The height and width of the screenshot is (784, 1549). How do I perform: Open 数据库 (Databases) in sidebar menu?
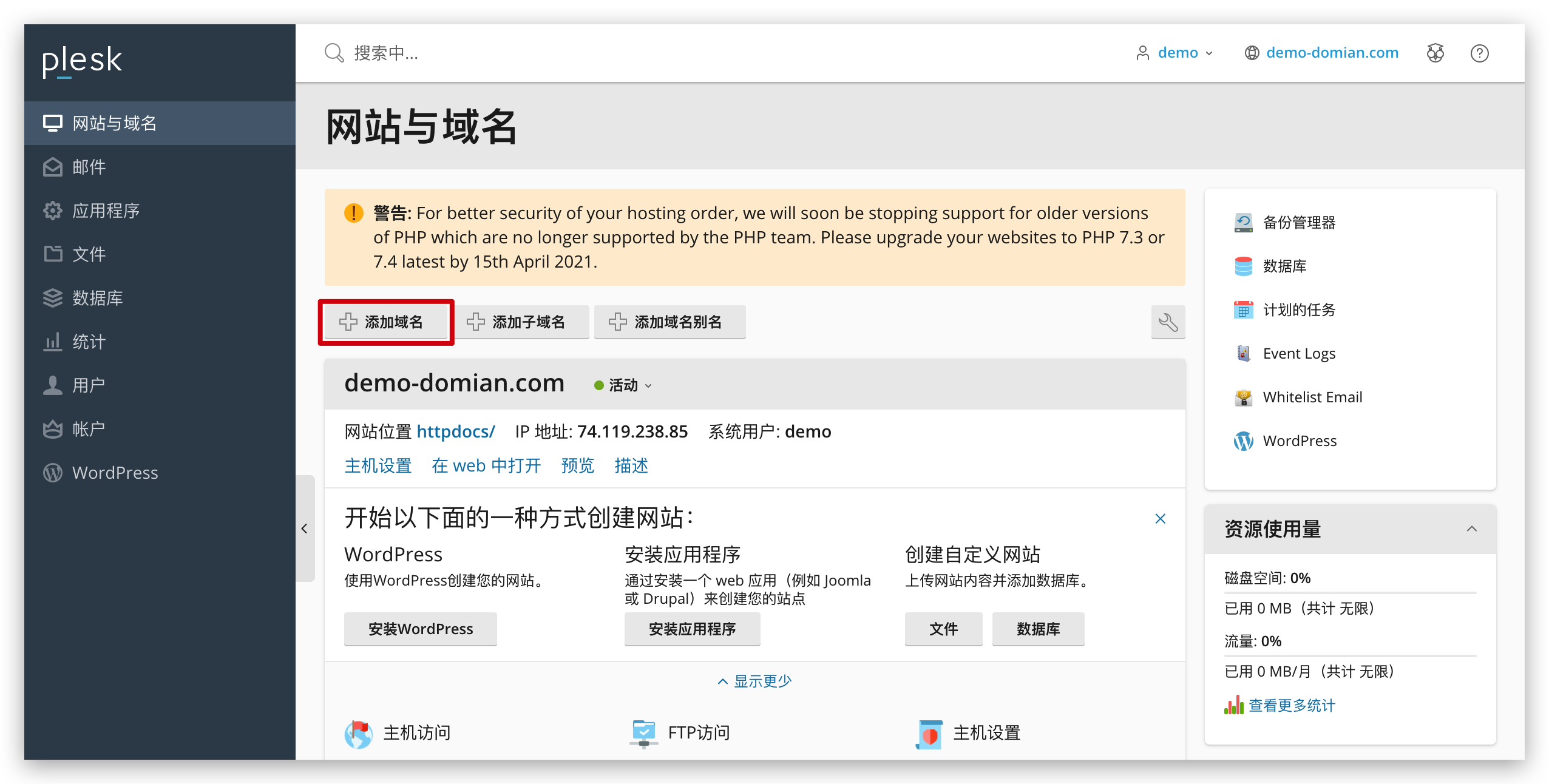(x=97, y=298)
